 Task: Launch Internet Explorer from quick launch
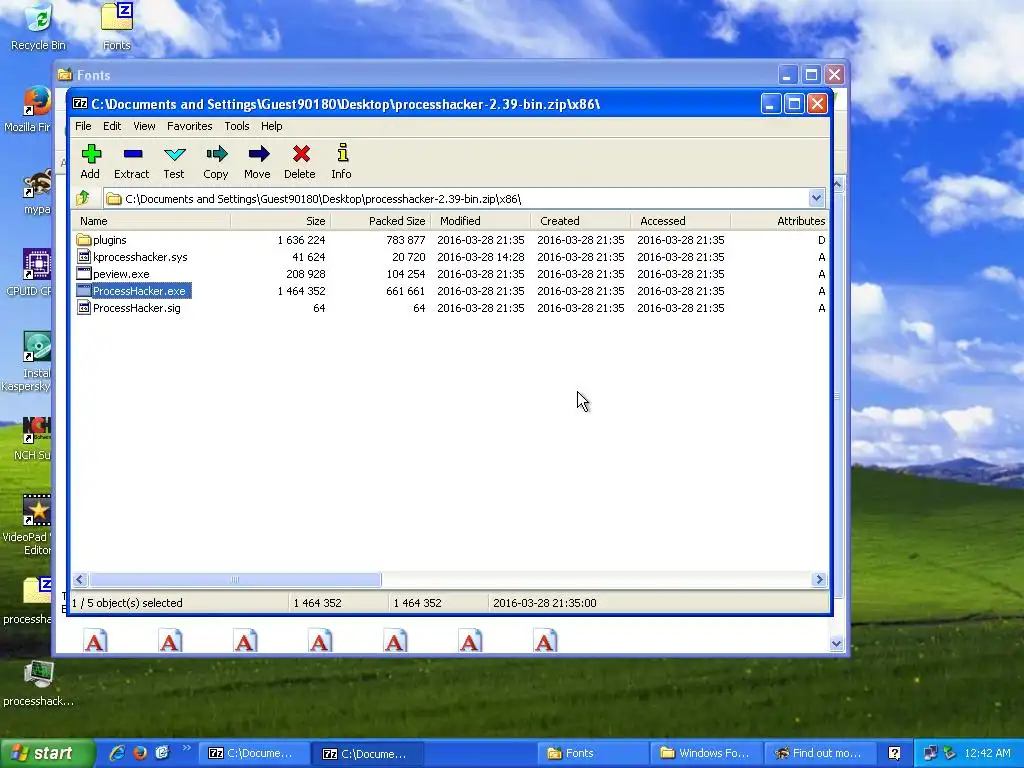coord(117,753)
